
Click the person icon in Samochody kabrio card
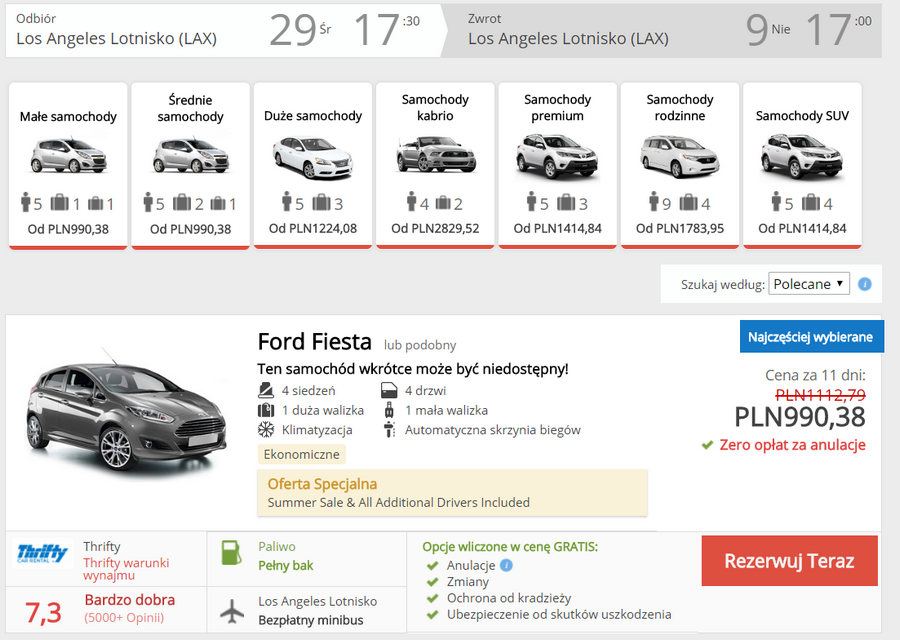(411, 201)
